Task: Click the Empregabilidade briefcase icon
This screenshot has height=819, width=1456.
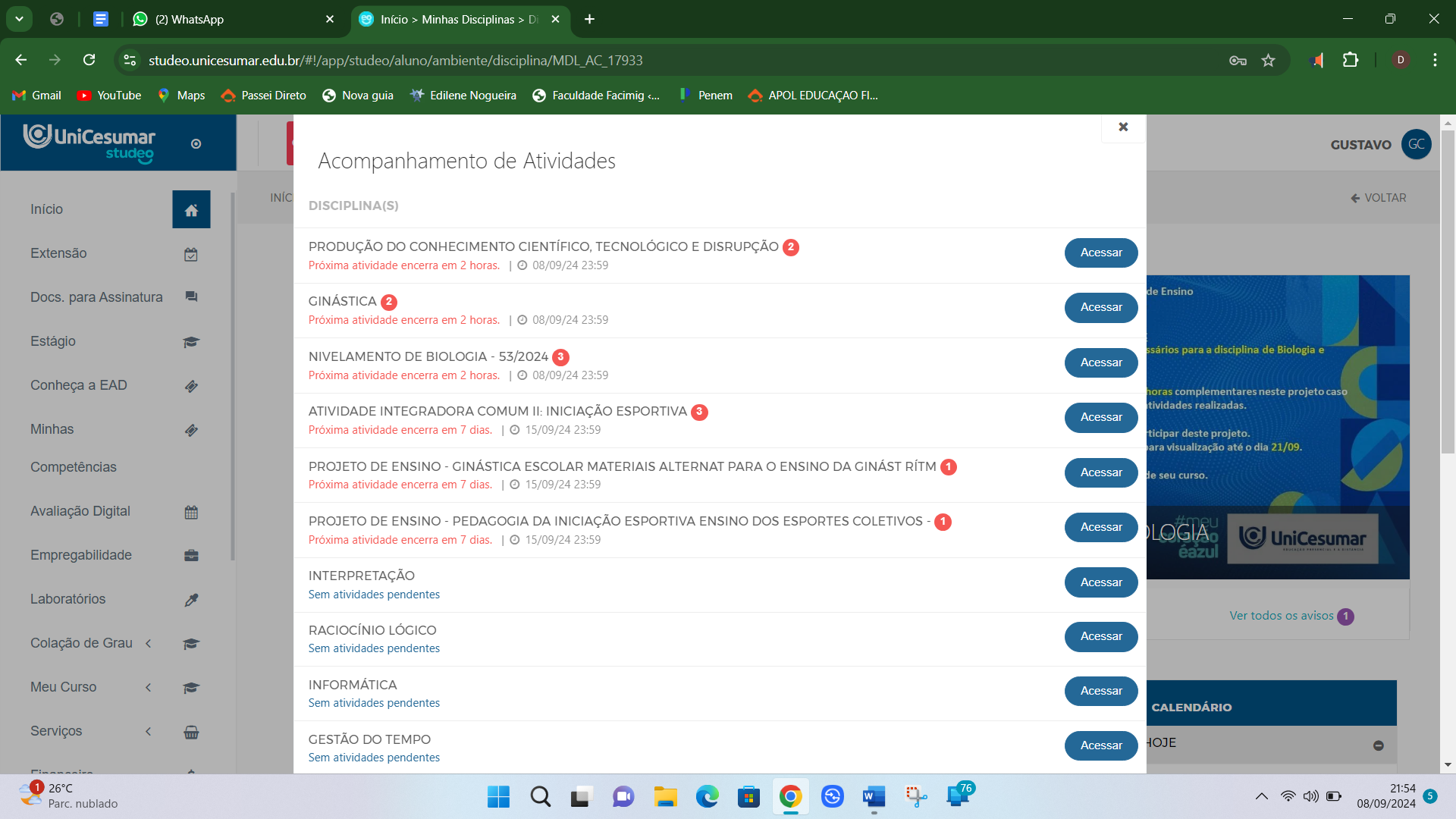Action: tap(191, 556)
